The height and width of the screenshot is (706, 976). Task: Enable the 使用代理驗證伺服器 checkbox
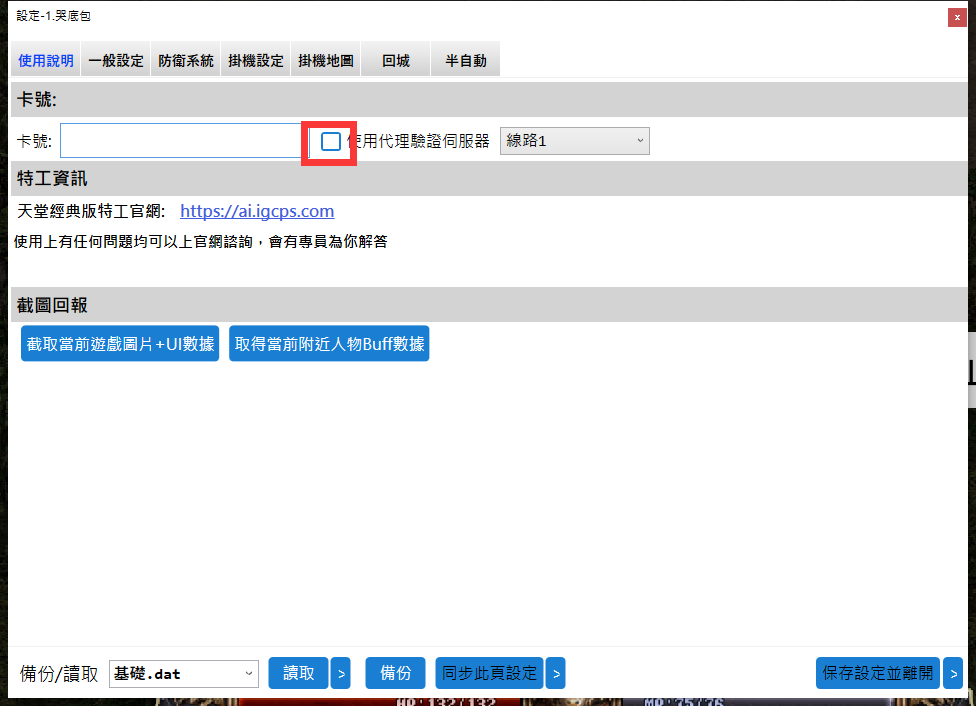coord(329,141)
